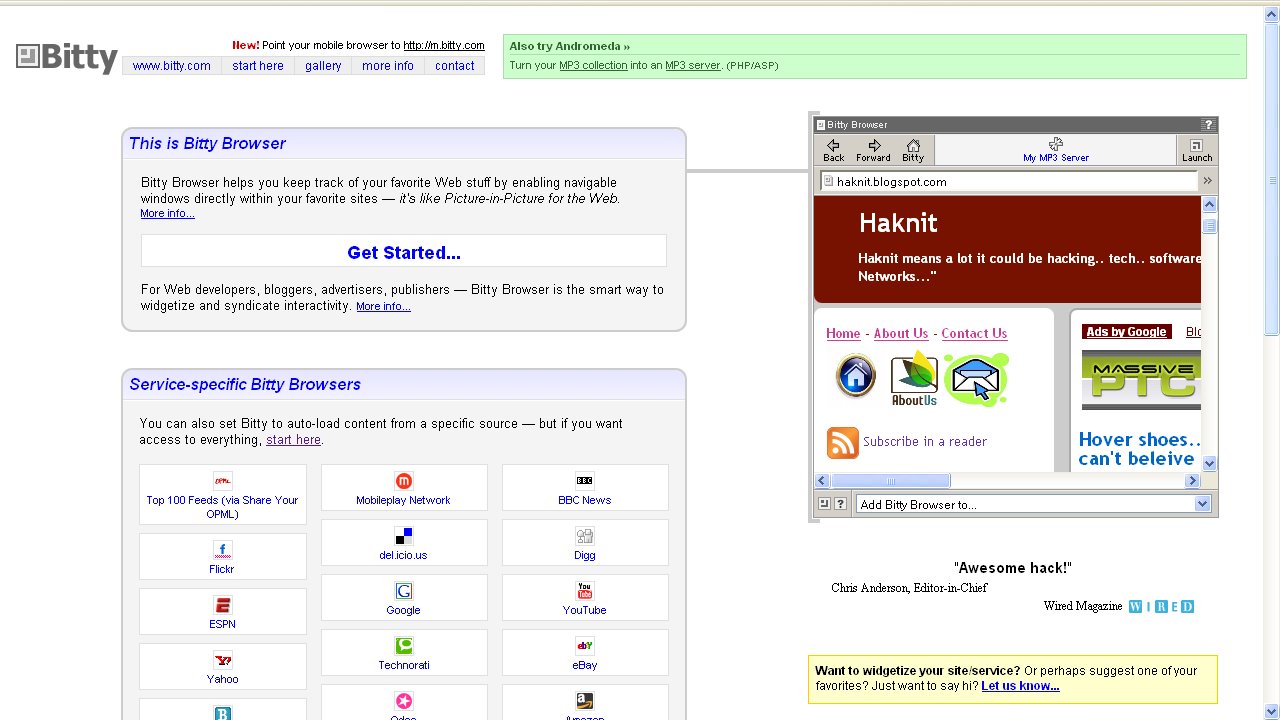This screenshot has width=1280, height=720.
Task: Click 'Also try Andromeda' link
Action: click(x=570, y=46)
